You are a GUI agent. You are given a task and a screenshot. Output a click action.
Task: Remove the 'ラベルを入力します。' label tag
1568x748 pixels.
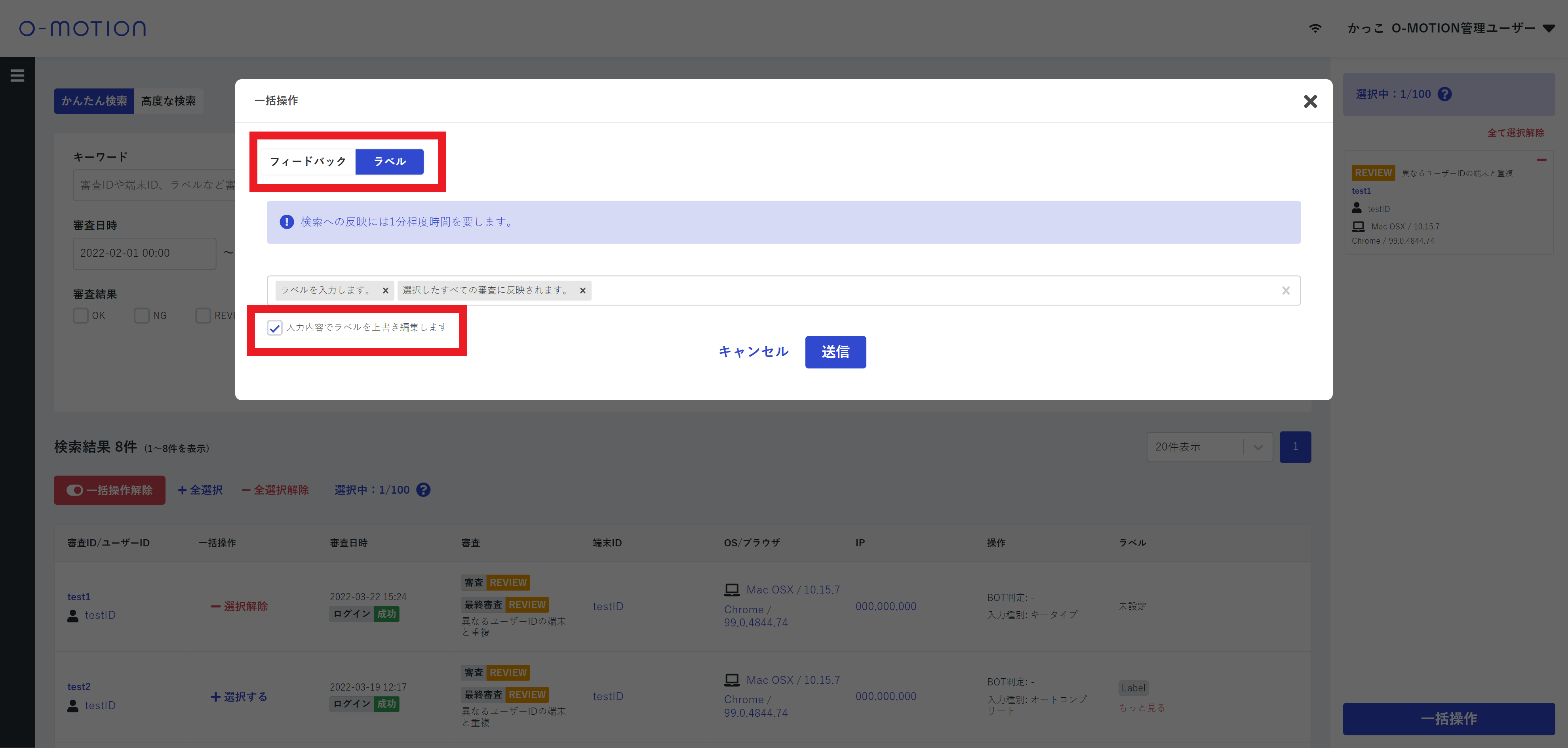[x=385, y=290]
